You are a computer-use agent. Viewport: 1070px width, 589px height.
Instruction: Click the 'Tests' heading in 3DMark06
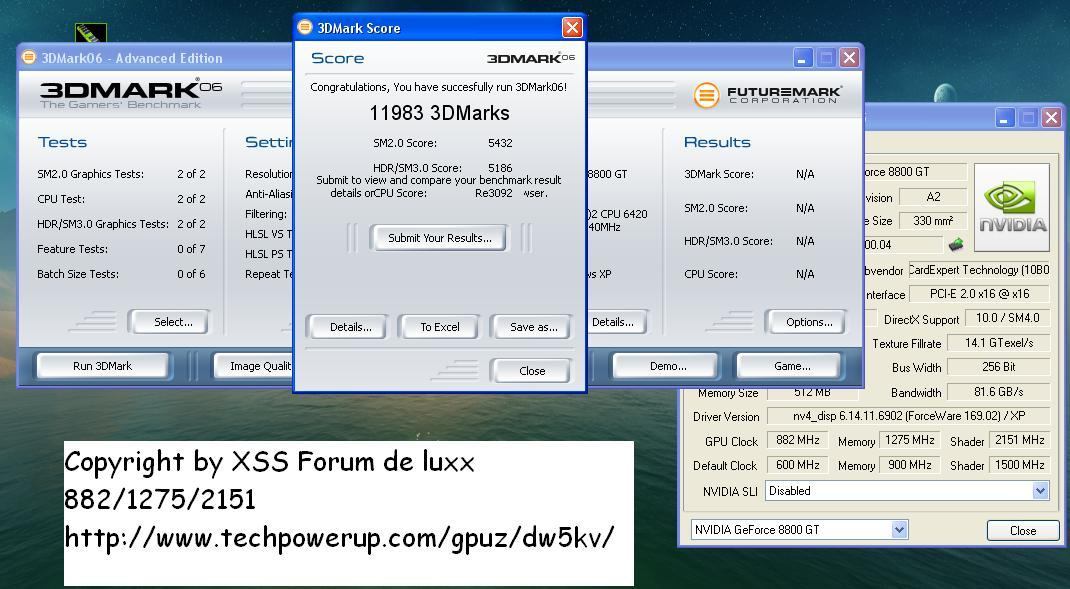(62, 142)
